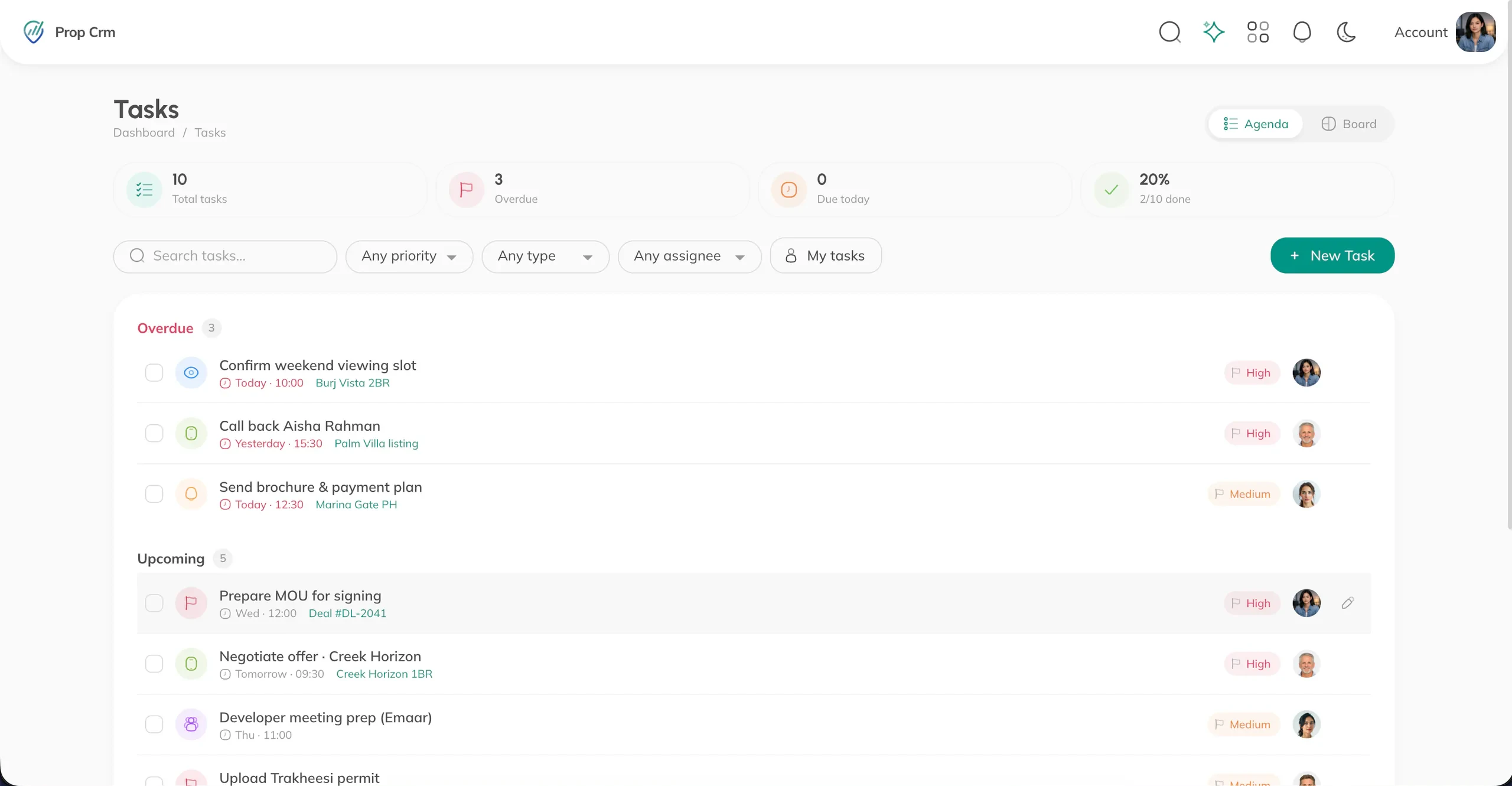Viewport: 1512px width, 786px height.
Task: Click assignee avatar on Send brochure task
Action: pos(1306,494)
